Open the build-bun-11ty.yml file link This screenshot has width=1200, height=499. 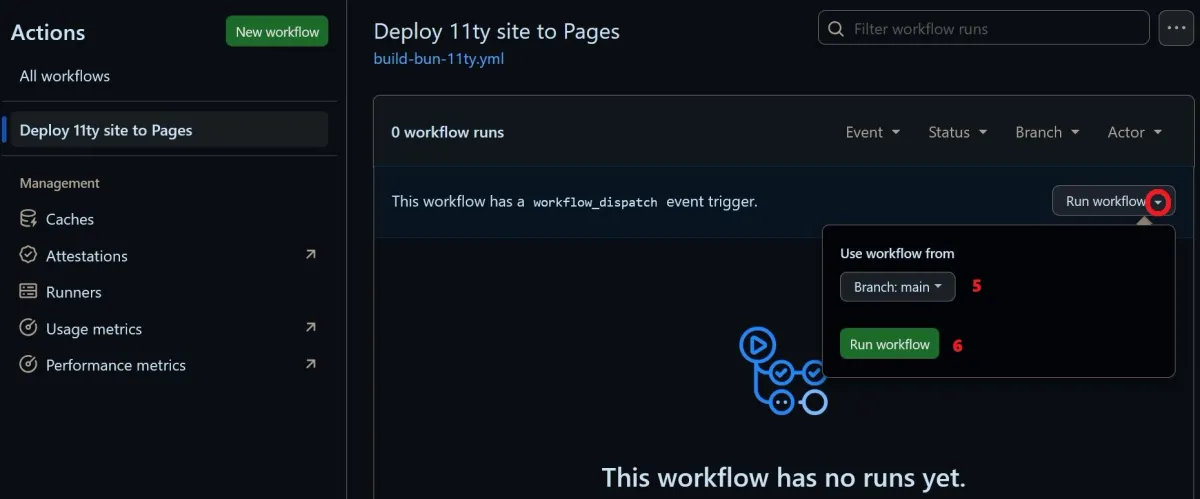coord(438,59)
